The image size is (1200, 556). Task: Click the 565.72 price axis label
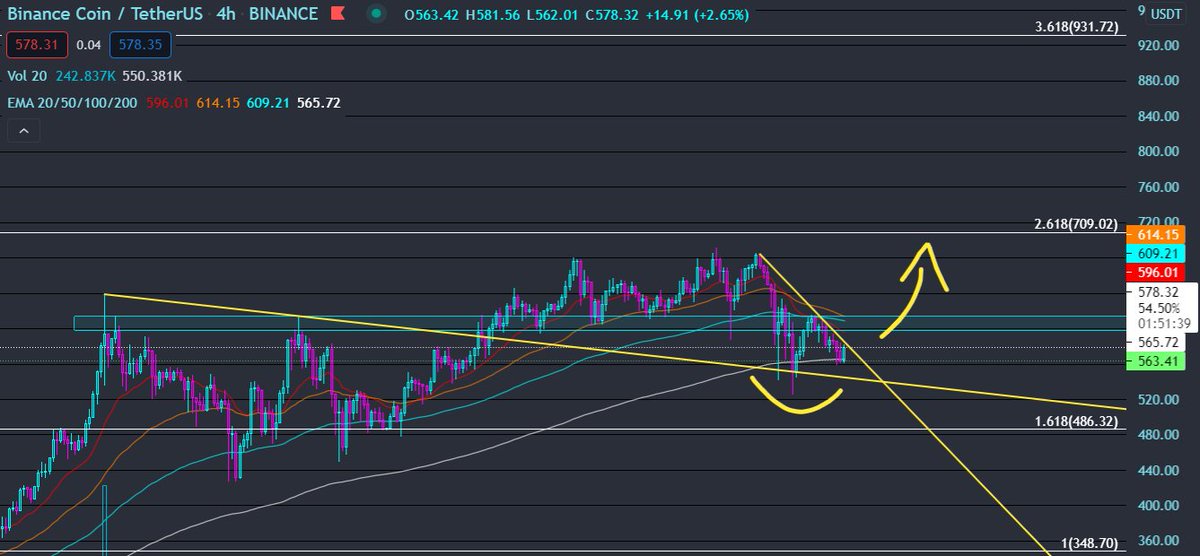click(x=1158, y=342)
